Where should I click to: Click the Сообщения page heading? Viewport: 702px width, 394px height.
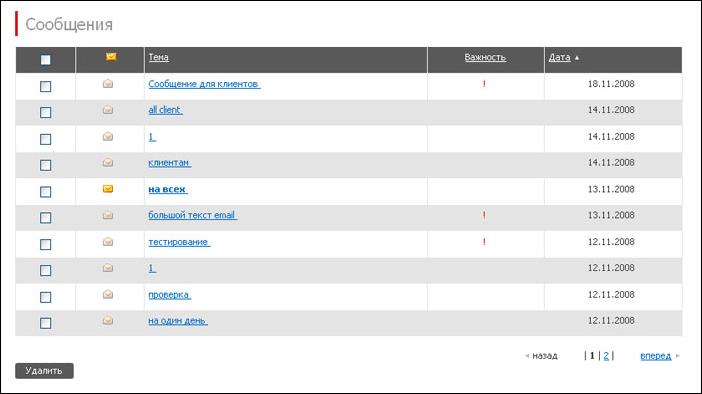[69, 24]
